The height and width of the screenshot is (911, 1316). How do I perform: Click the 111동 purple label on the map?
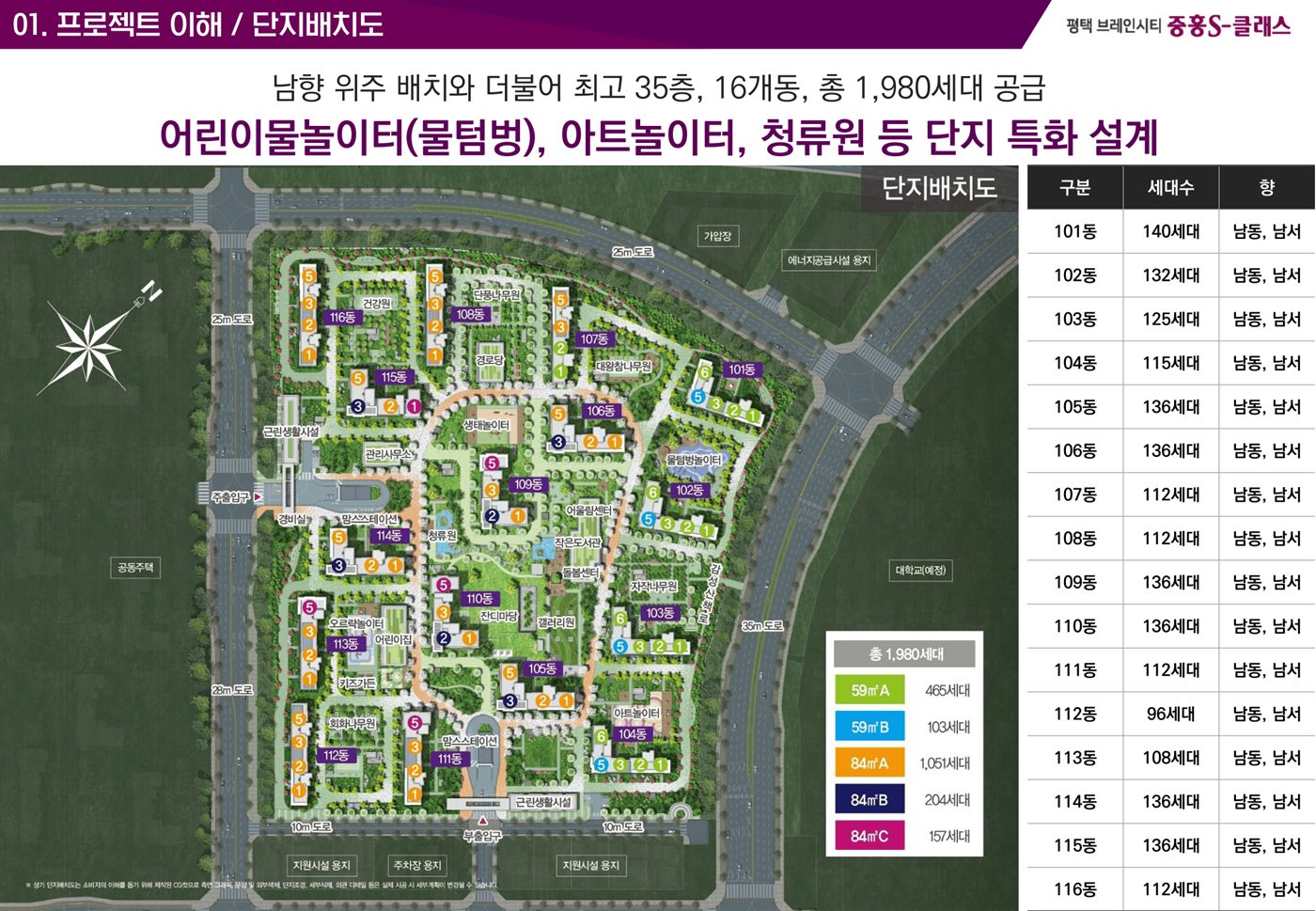[x=449, y=759]
